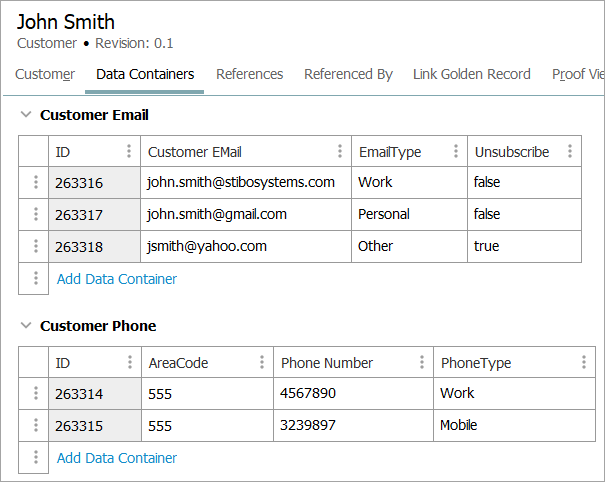Viewport: 605px width, 482px height.
Task: Switch to the References tab
Action: [x=249, y=74]
